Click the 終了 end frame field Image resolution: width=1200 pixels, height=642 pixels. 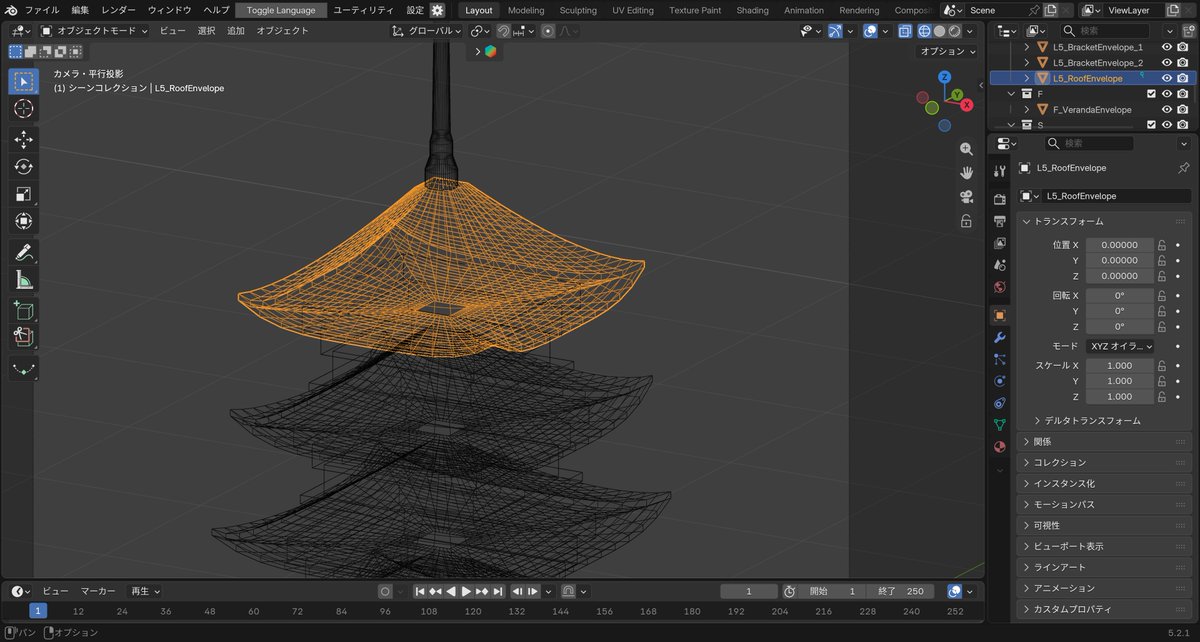click(x=901, y=591)
